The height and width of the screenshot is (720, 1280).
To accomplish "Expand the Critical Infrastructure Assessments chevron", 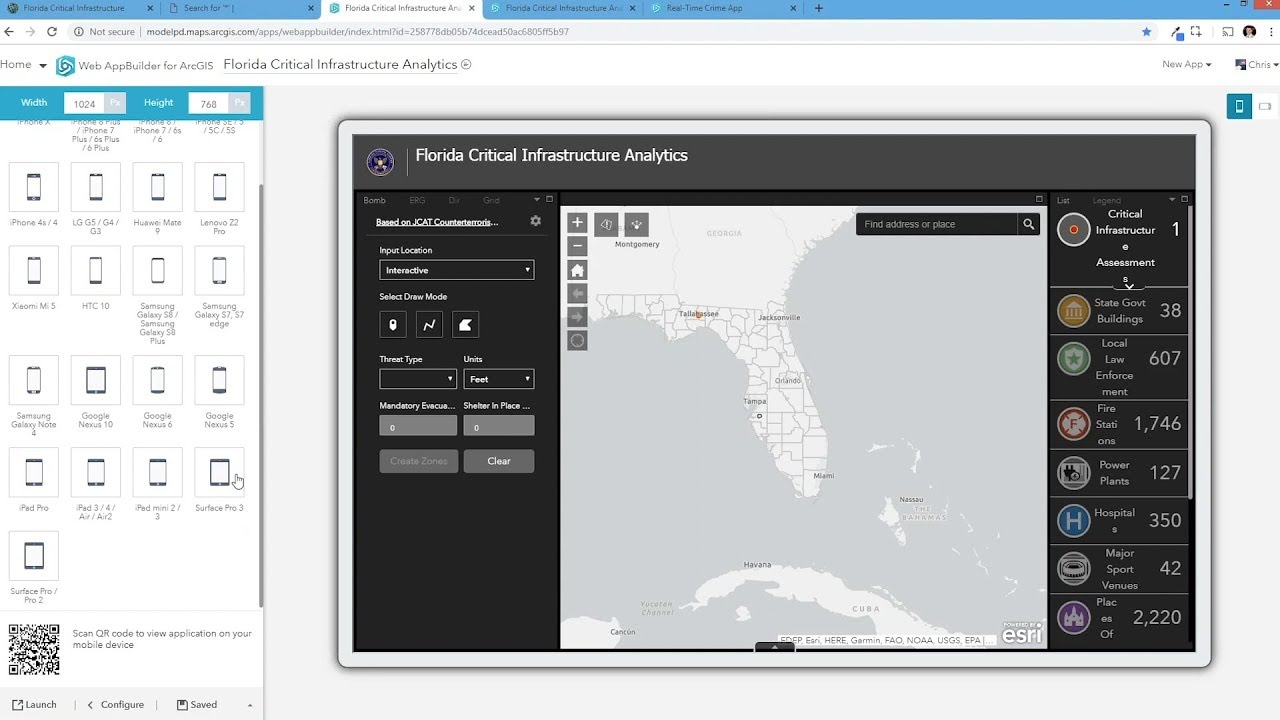I will (1129, 286).
